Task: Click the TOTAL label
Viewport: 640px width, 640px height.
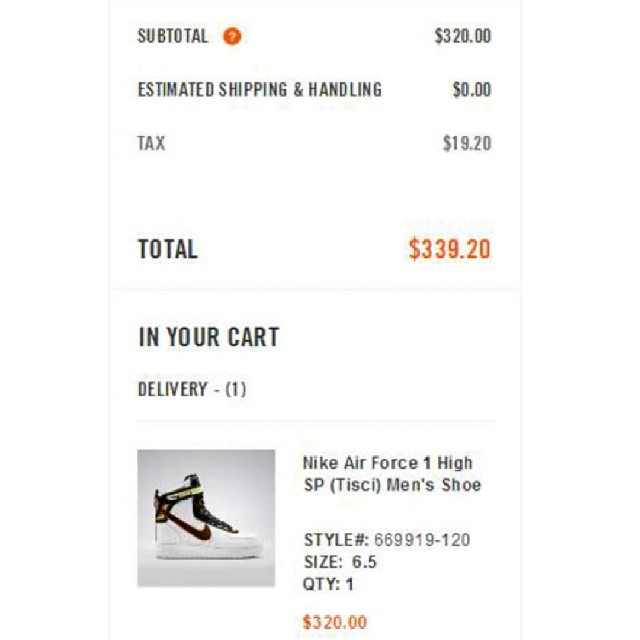Action: pos(168,249)
